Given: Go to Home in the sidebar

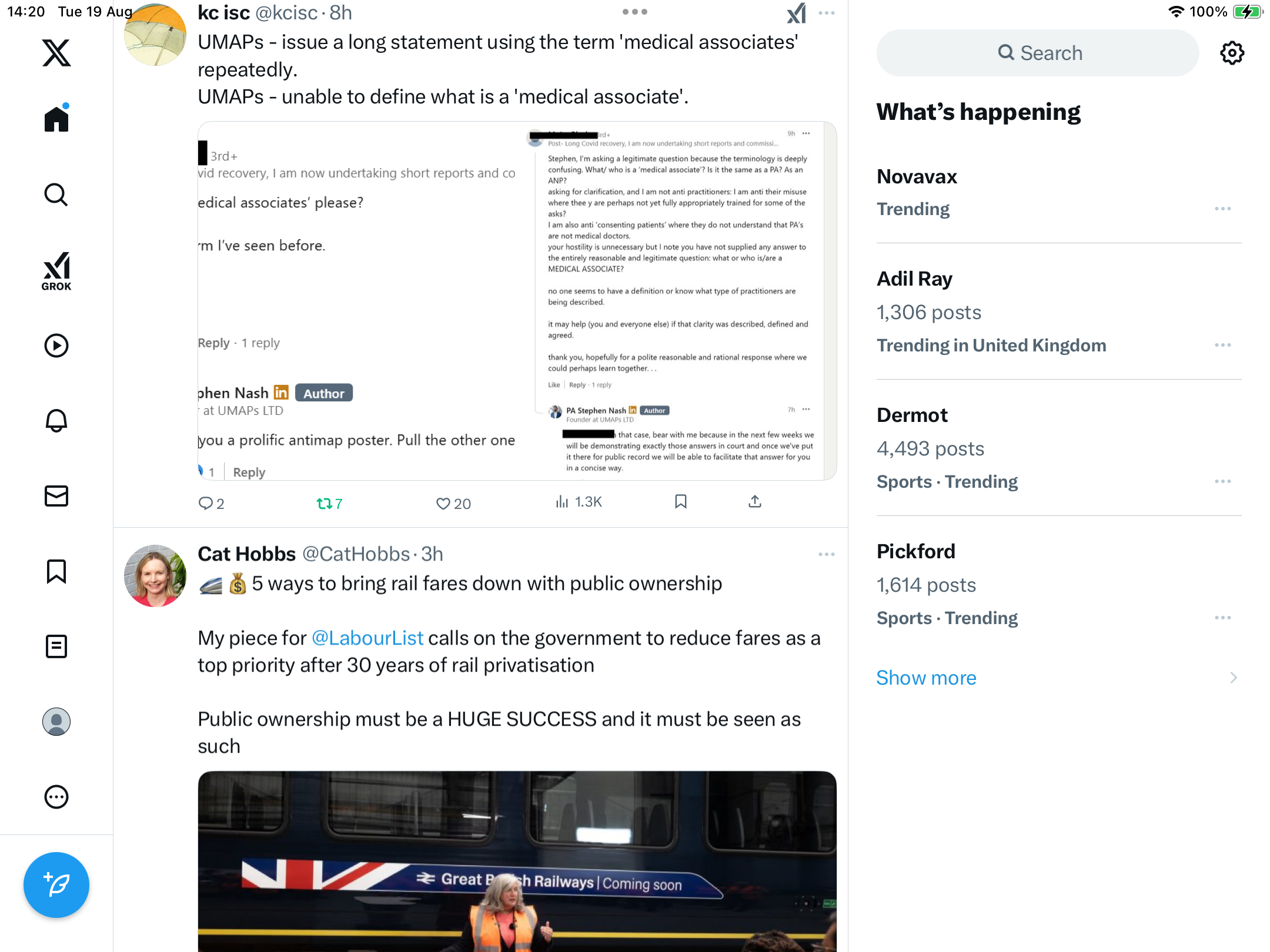Looking at the screenshot, I should click(56, 119).
